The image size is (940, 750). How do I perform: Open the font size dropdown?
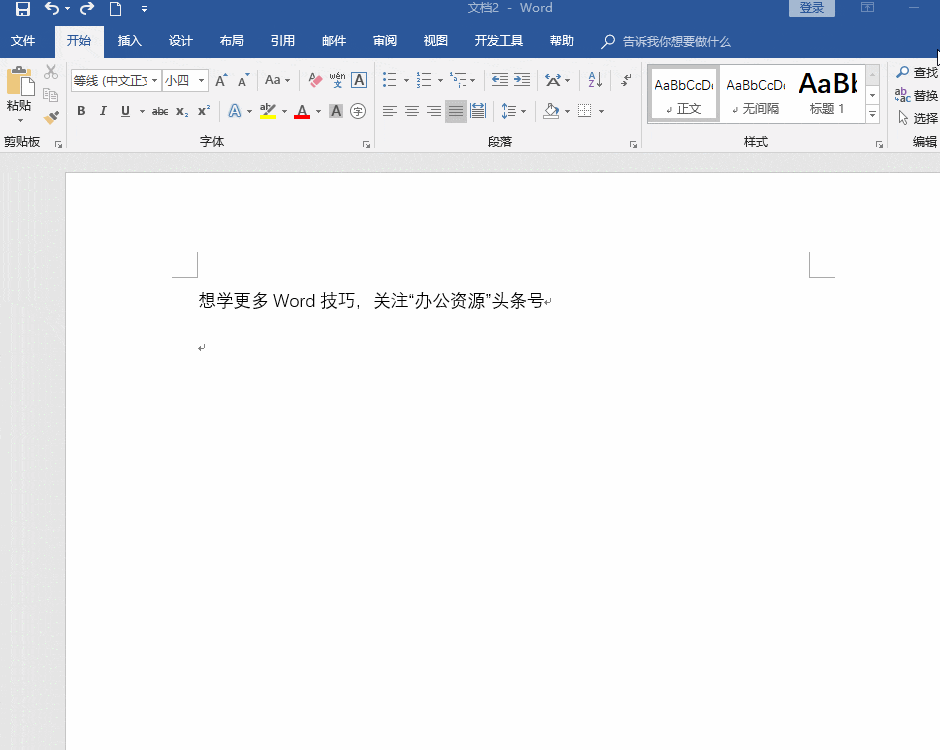pos(202,80)
